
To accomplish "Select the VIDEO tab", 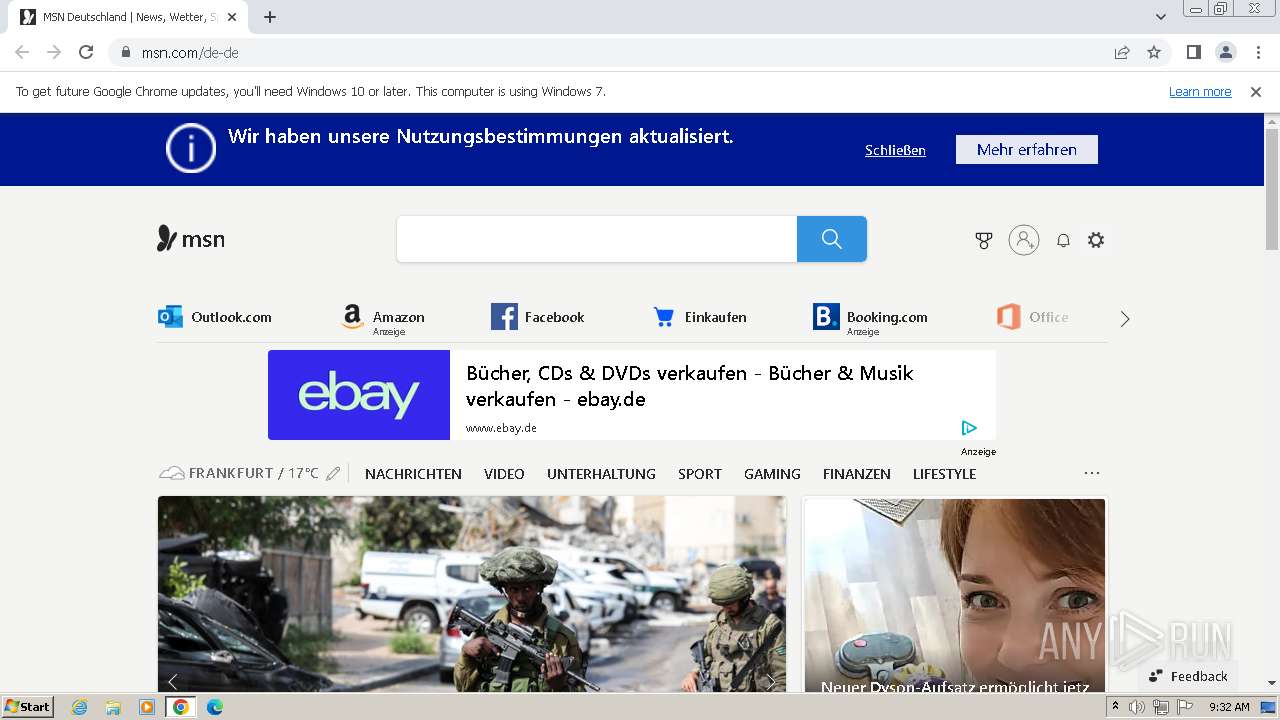I will coord(504,474).
